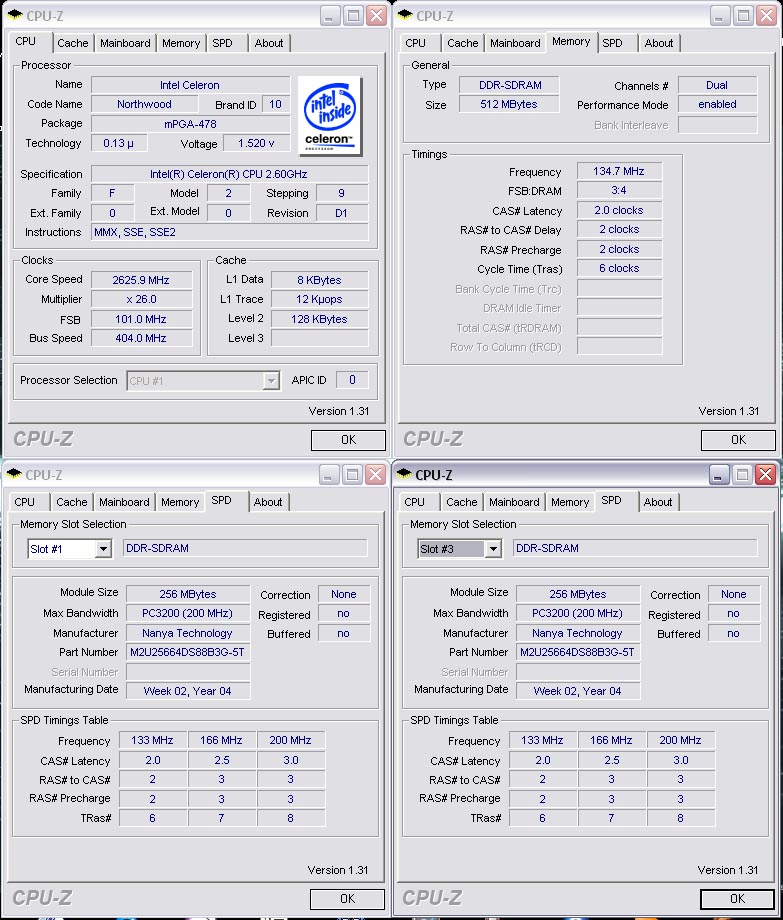Screen dimensions: 783x920
Task: Click OK in the Slot #3 SPD window
Action: pyautogui.click(x=737, y=899)
